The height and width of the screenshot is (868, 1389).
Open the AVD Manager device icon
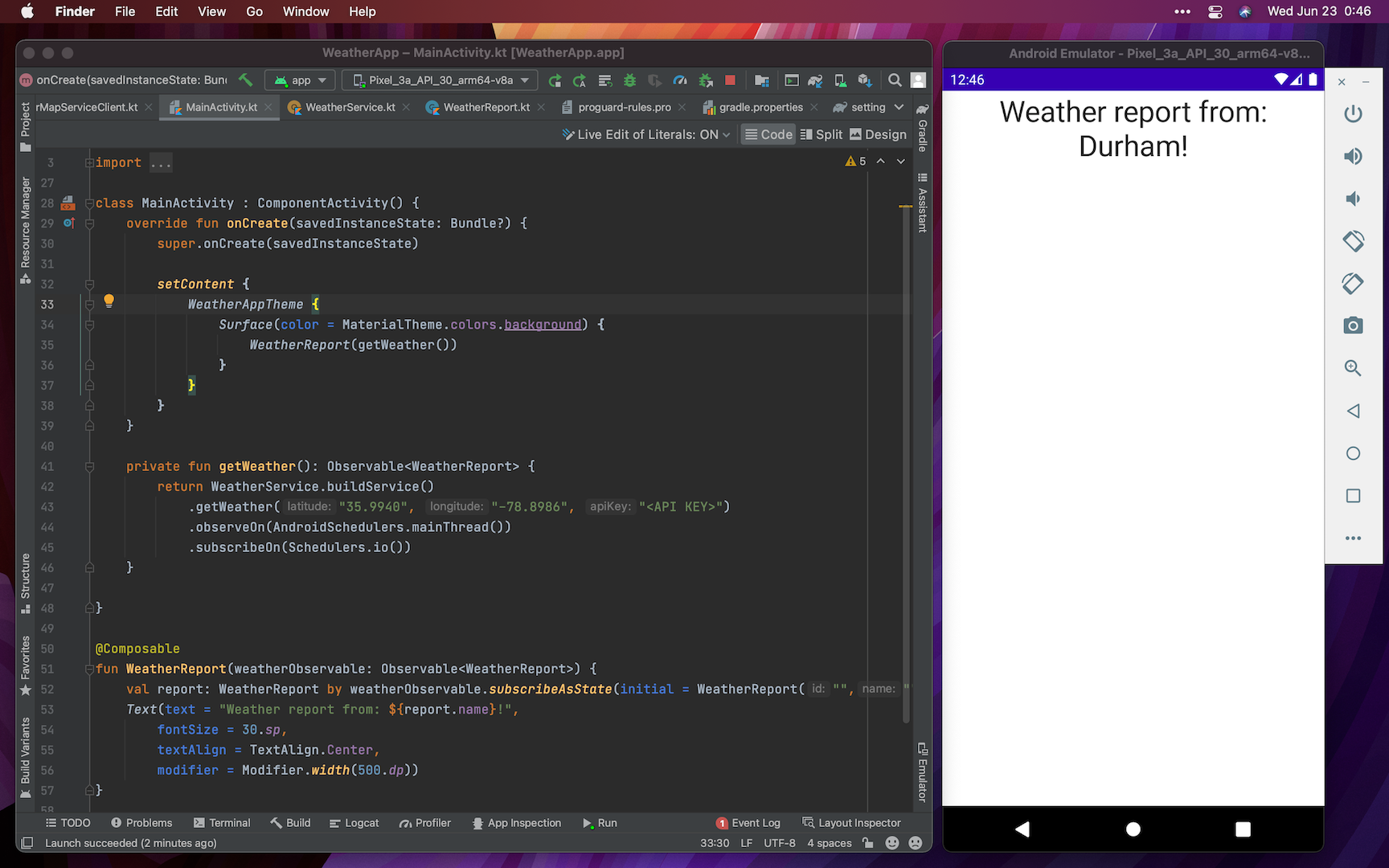[x=840, y=80]
